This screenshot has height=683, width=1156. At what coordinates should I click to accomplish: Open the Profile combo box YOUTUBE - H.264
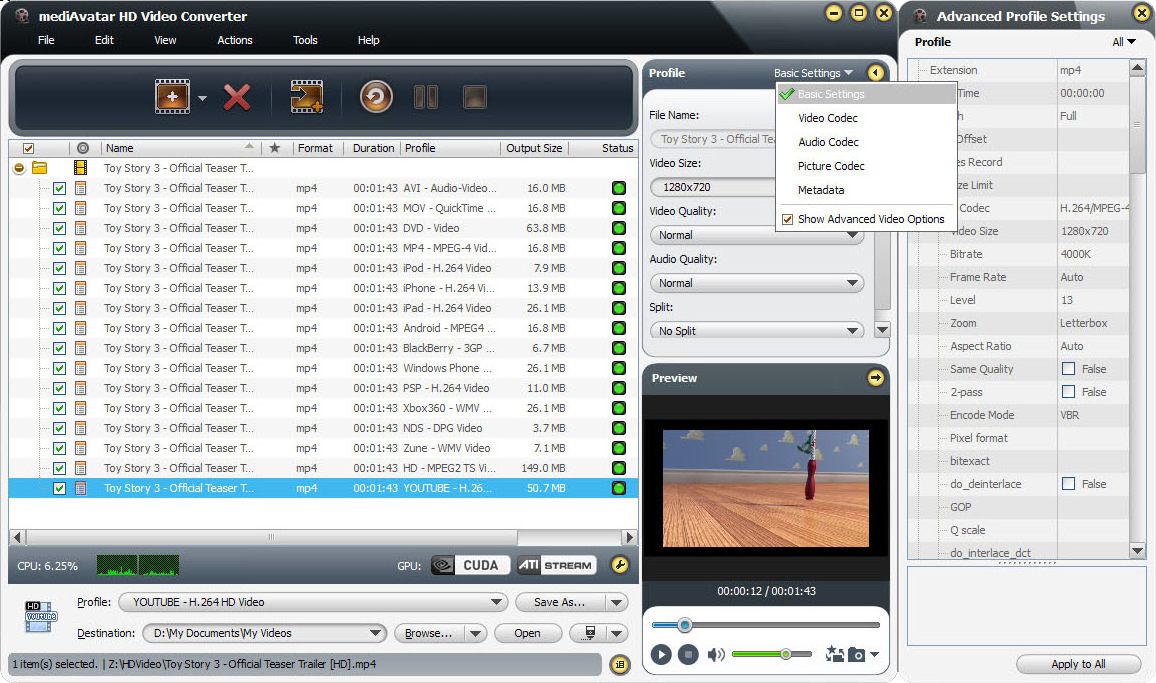pos(313,602)
